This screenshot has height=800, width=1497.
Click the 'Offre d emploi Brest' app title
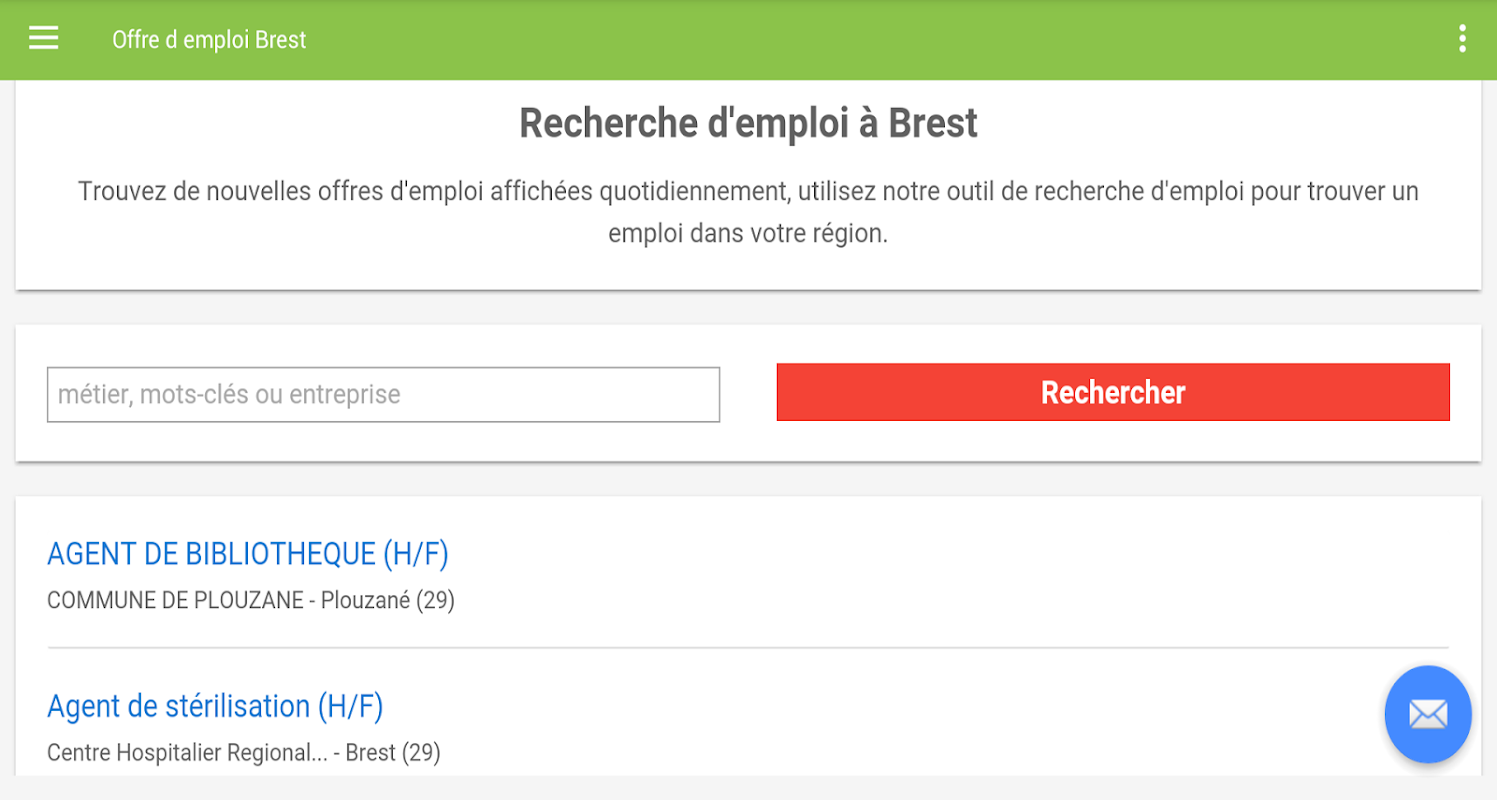click(209, 40)
